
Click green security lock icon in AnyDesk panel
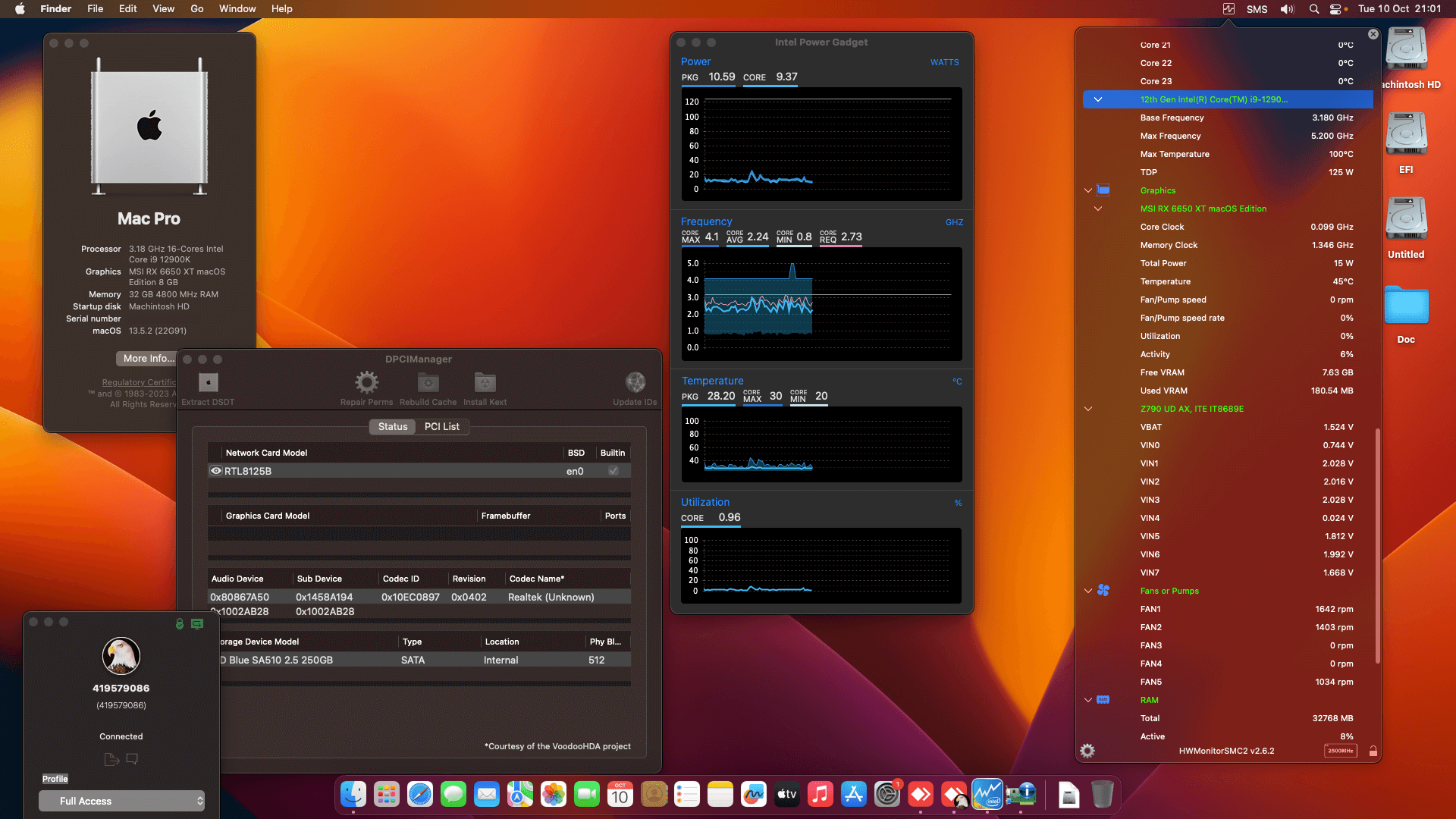click(180, 623)
